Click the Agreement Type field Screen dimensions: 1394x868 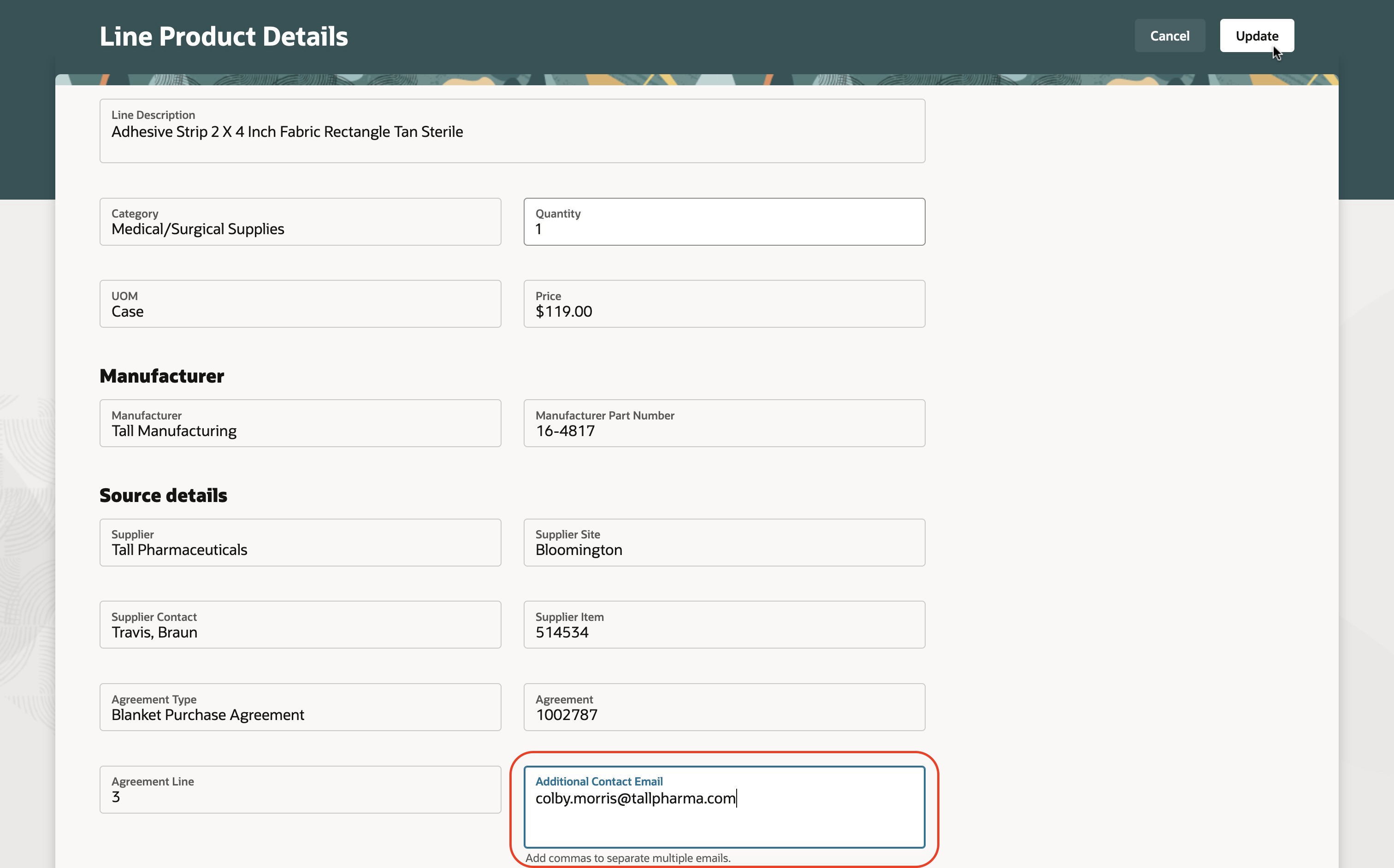pyautogui.click(x=300, y=707)
